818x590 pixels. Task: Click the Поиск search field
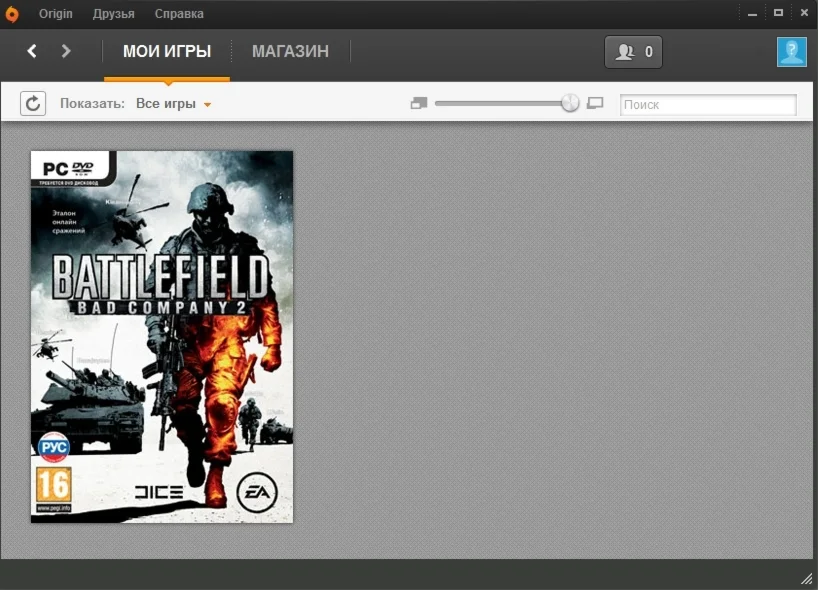coord(708,103)
